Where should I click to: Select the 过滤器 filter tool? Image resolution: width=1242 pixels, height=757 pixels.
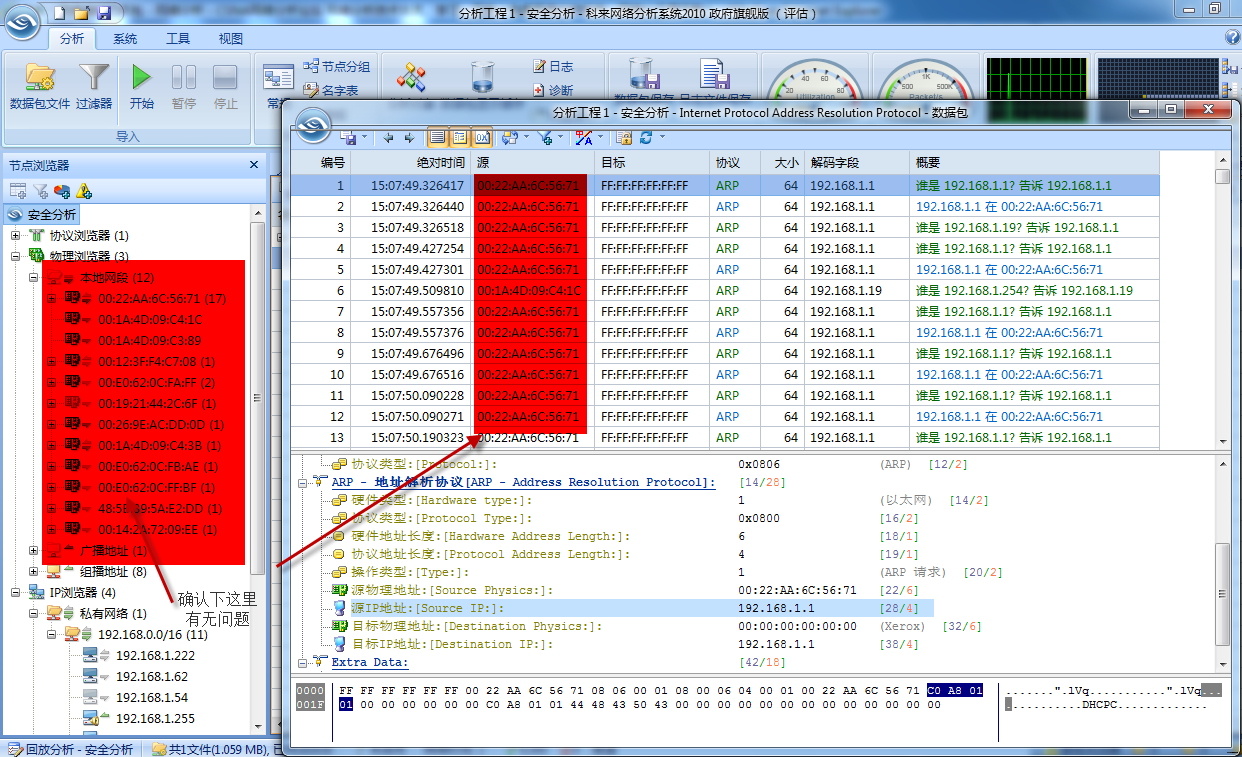point(92,75)
